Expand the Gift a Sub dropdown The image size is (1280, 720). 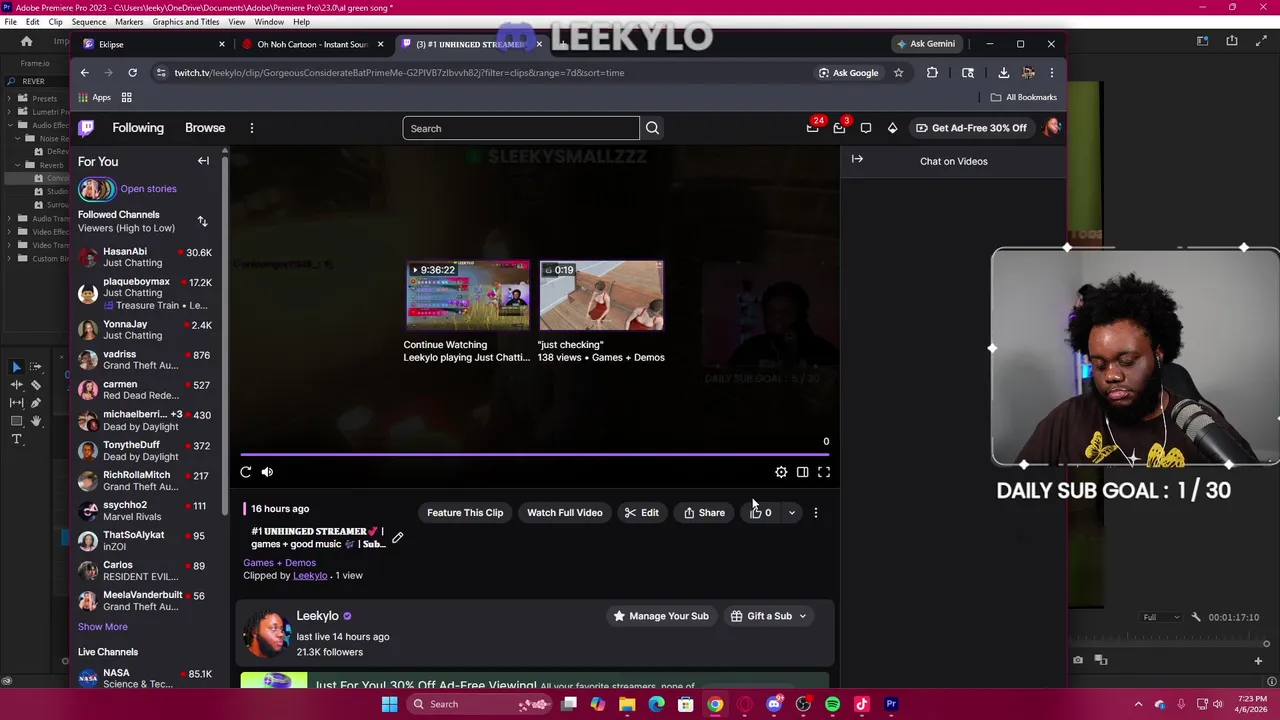click(x=802, y=616)
